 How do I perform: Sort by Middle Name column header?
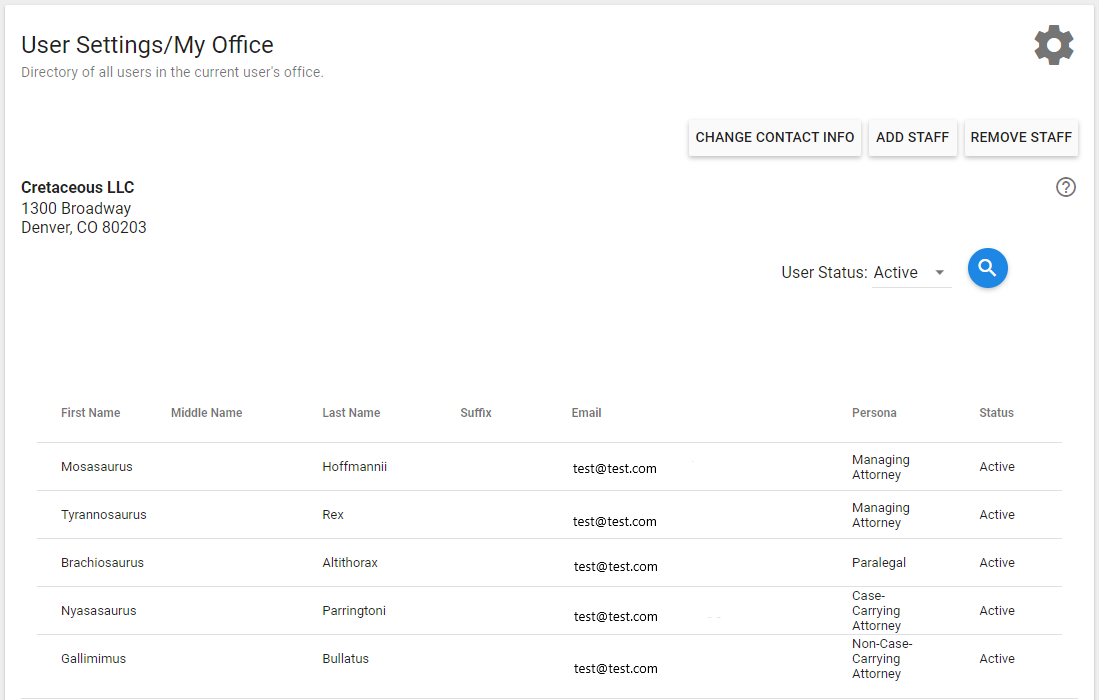[207, 413]
